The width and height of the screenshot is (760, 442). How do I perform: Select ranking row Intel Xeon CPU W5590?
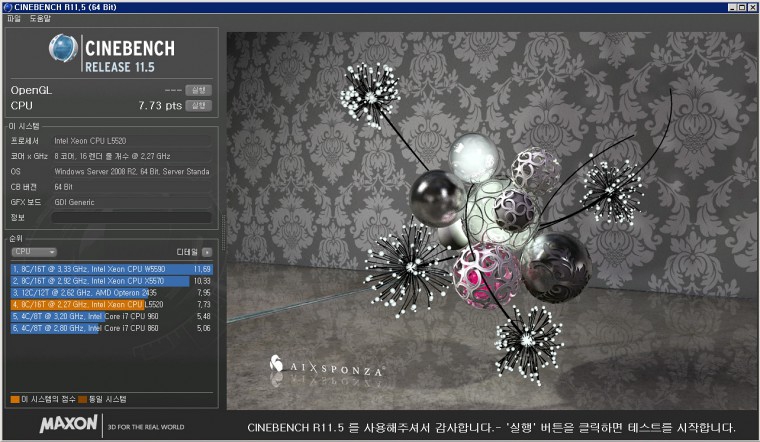tap(111, 269)
